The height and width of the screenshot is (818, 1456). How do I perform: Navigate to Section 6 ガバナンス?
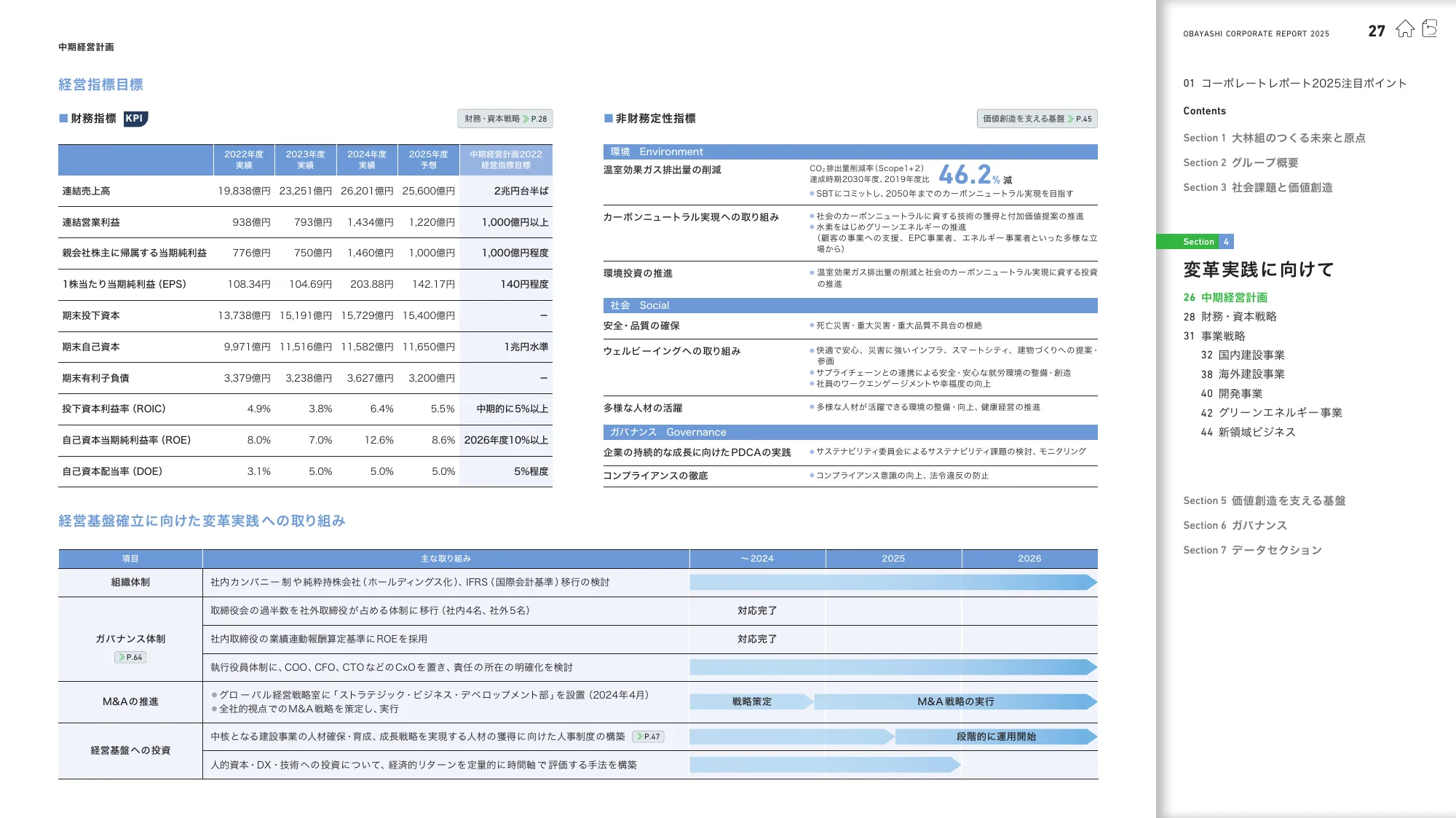tap(1235, 525)
